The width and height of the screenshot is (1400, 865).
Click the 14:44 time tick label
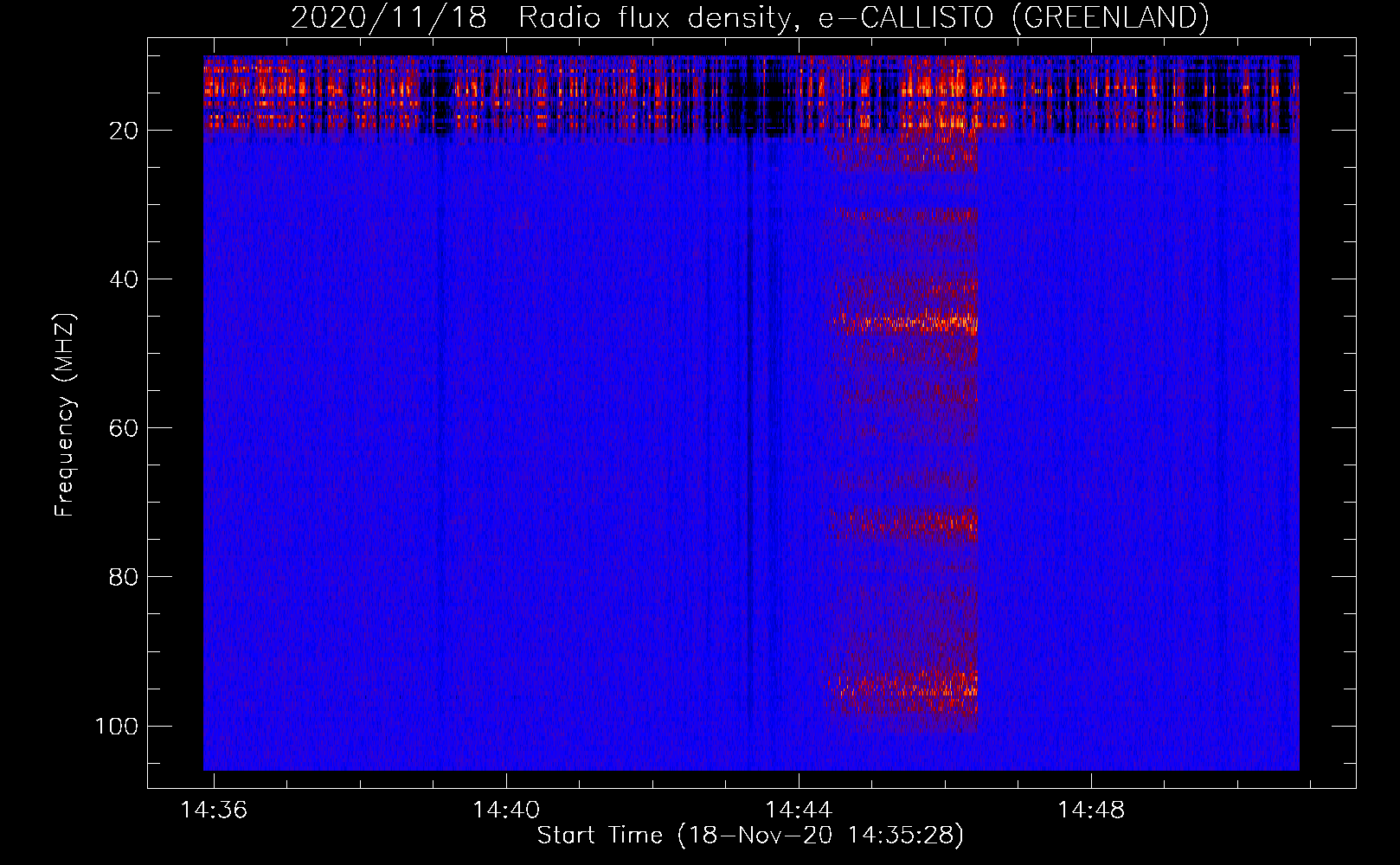tap(799, 810)
